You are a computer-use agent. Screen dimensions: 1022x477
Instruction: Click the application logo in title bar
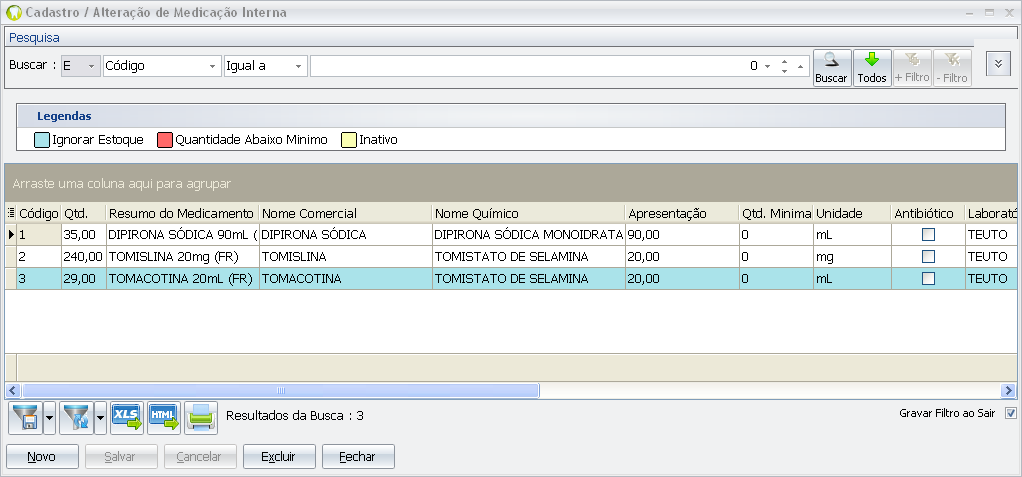click(x=13, y=12)
